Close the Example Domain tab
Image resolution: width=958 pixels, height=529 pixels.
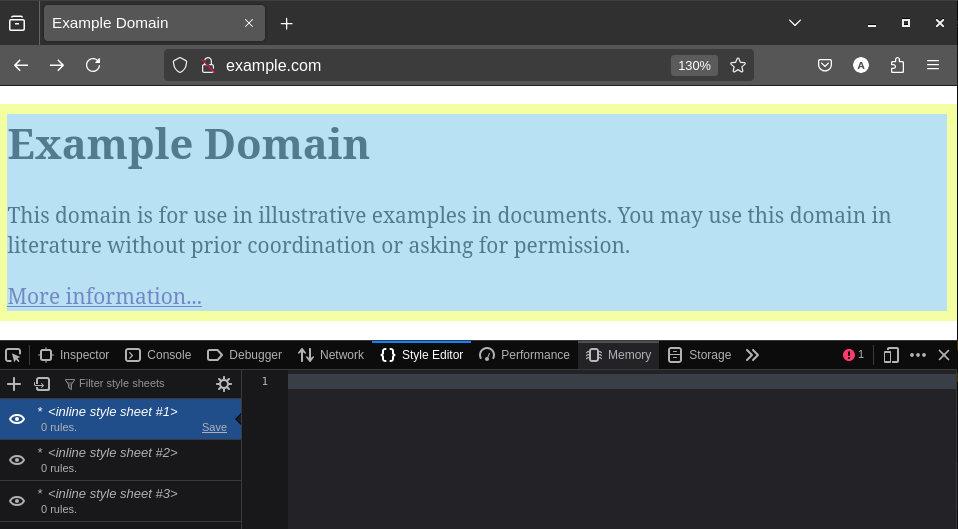[x=249, y=23]
